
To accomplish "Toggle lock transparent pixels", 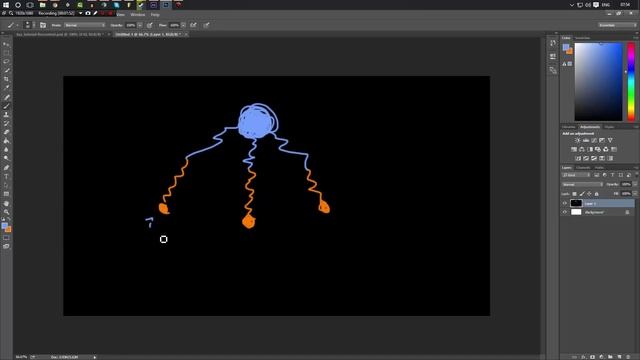I will click(574, 194).
